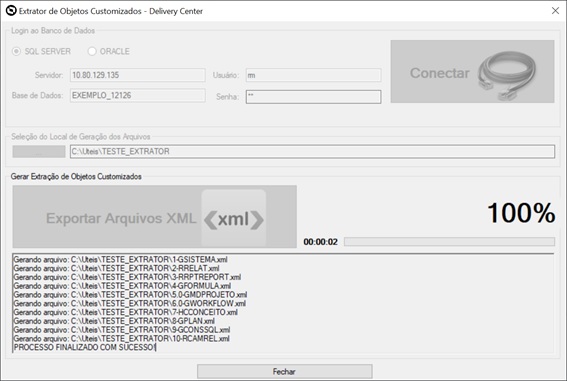Click log line for 1-GSISTEMA.xml

(x=120, y=260)
